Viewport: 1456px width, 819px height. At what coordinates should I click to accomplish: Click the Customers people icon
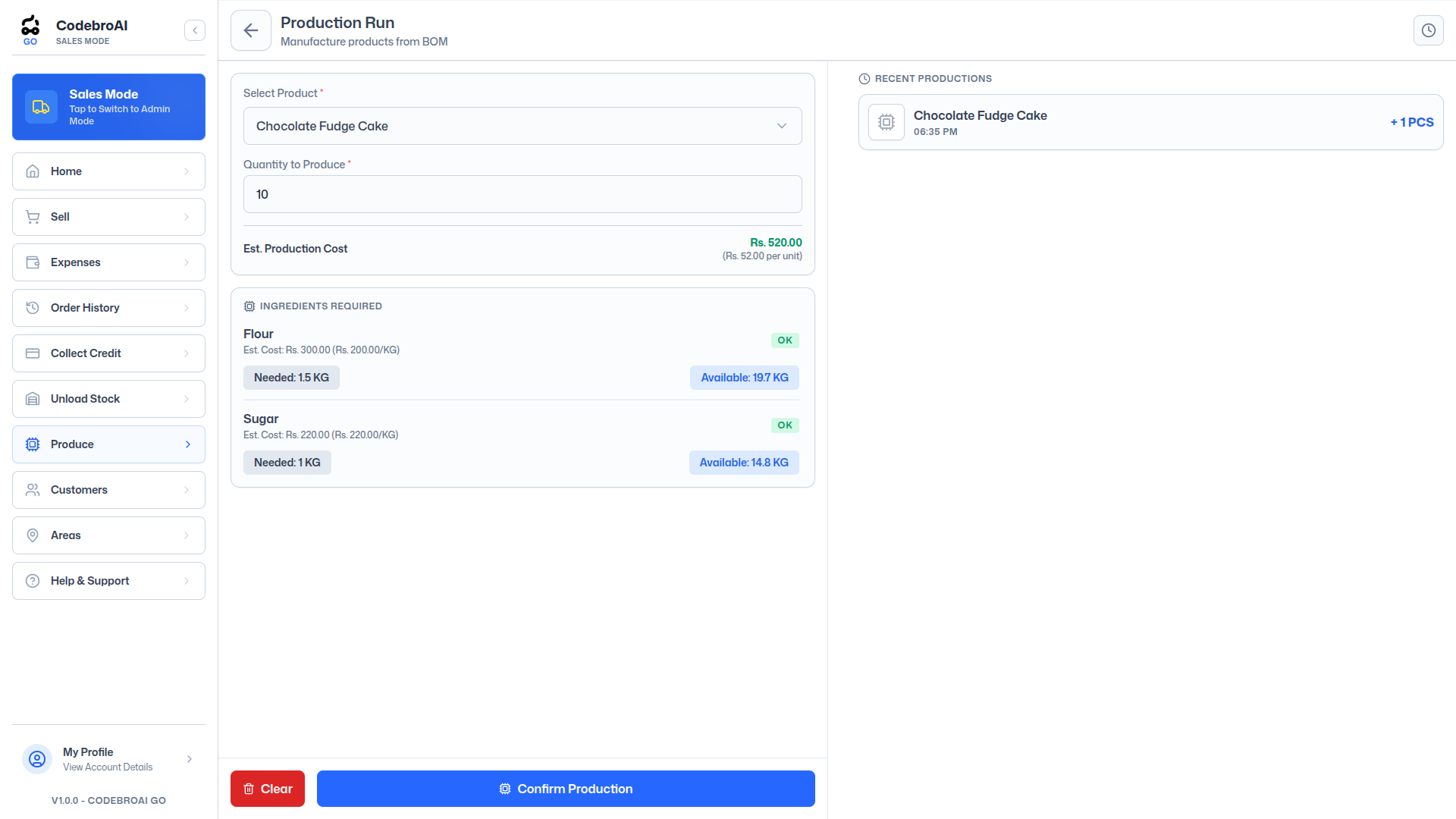coord(33,490)
